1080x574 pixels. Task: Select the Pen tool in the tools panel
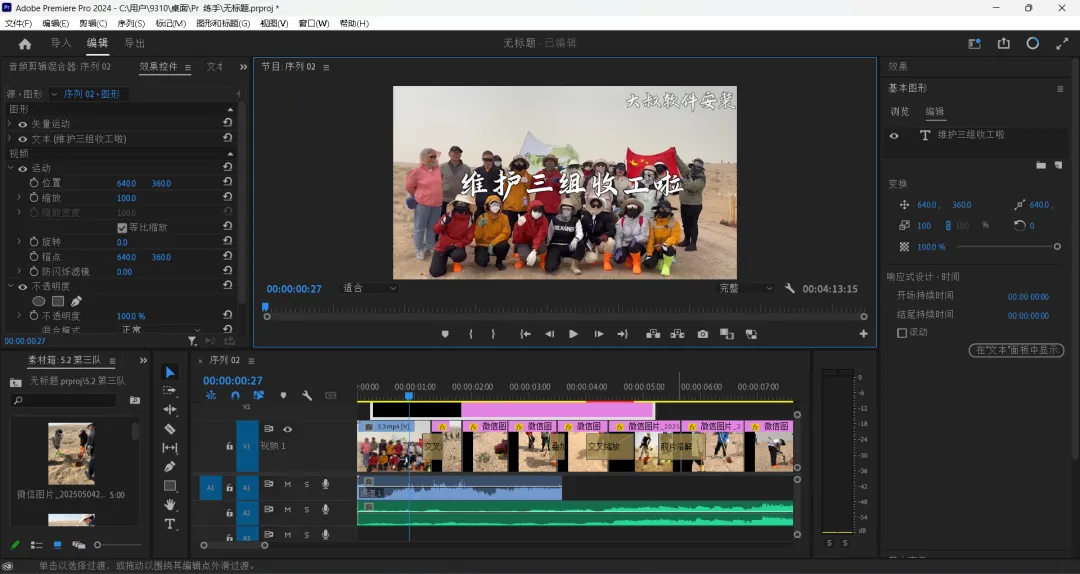pos(170,467)
